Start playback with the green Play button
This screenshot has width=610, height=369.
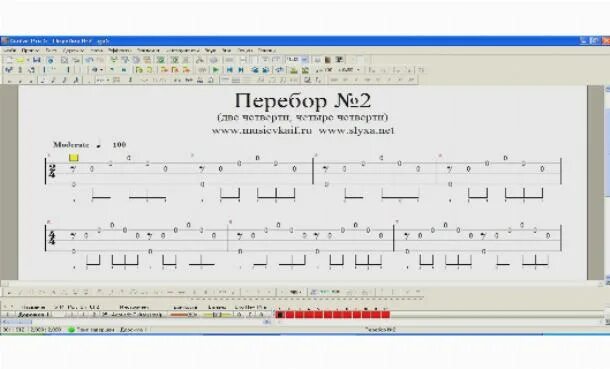pyautogui.click(x=216, y=70)
